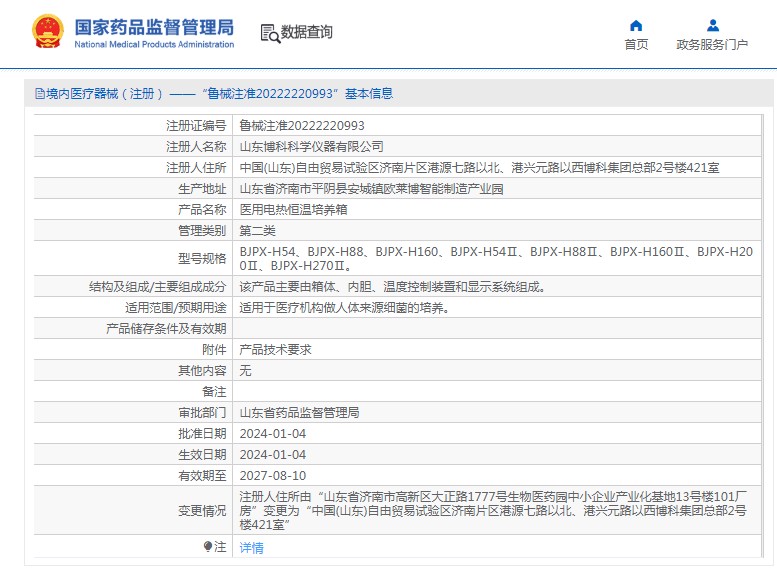Click the 结构及组成/主要组成成分 row label

pos(157,286)
